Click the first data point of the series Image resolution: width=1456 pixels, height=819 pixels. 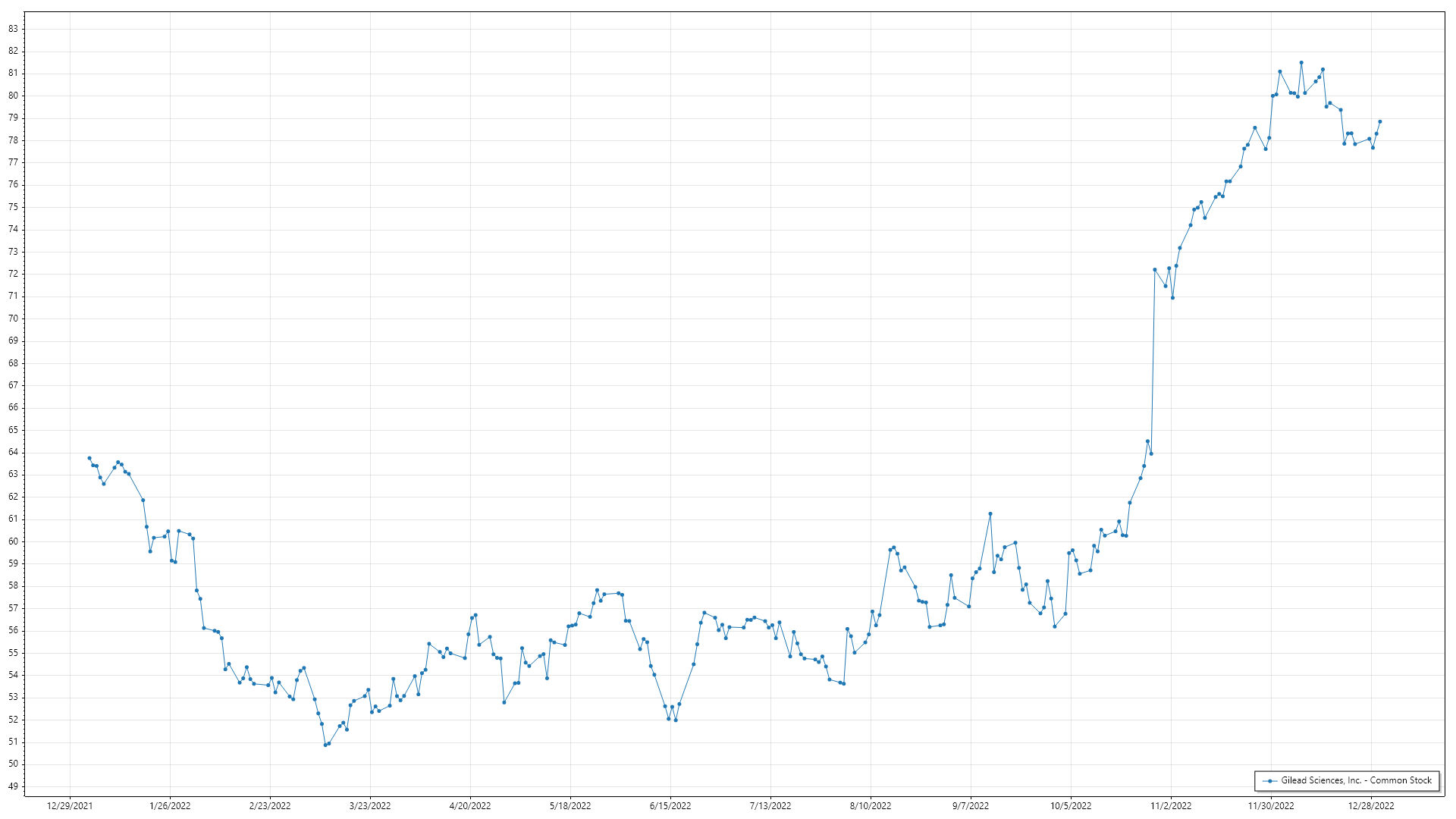pos(89,458)
